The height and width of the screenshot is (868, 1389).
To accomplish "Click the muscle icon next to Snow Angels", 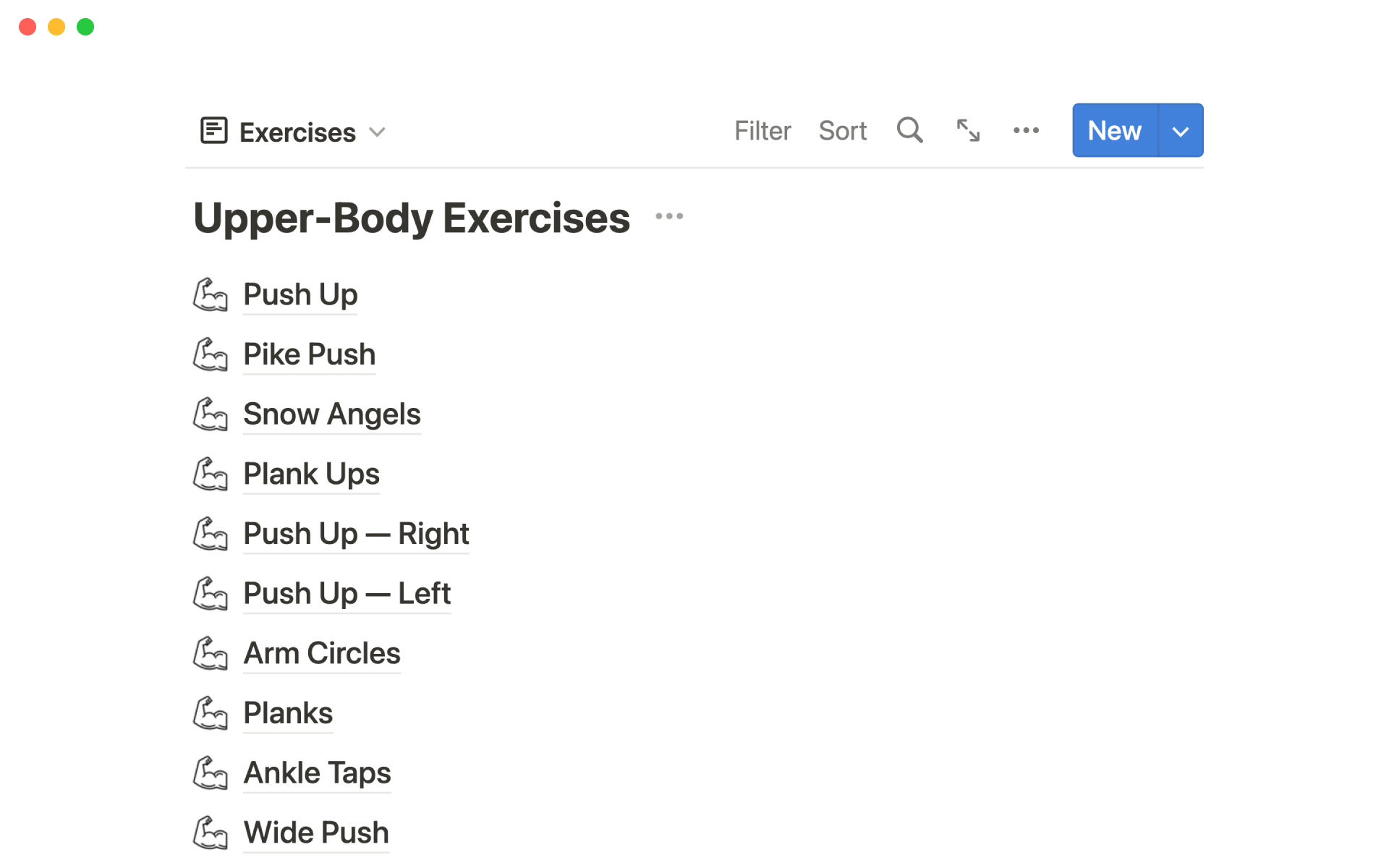I will click(211, 414).
